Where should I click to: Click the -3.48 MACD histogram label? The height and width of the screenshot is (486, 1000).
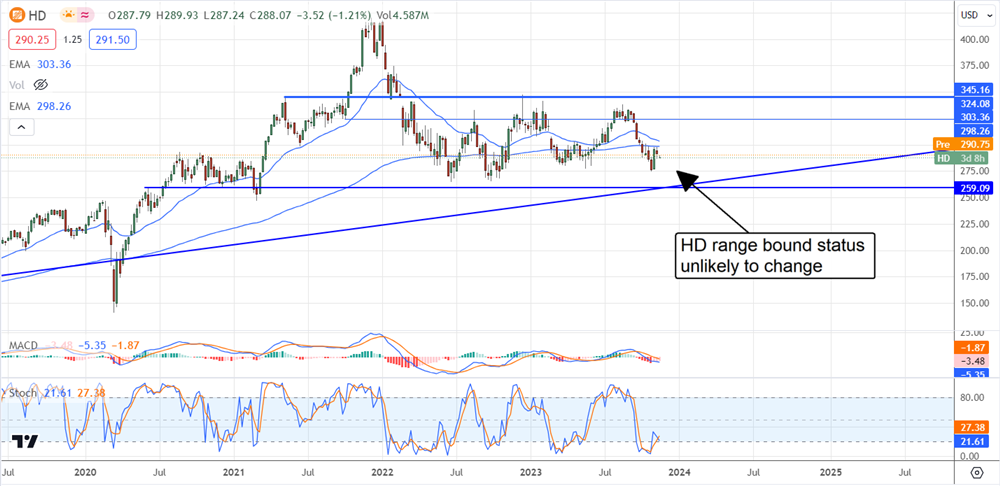pos(971,362)
